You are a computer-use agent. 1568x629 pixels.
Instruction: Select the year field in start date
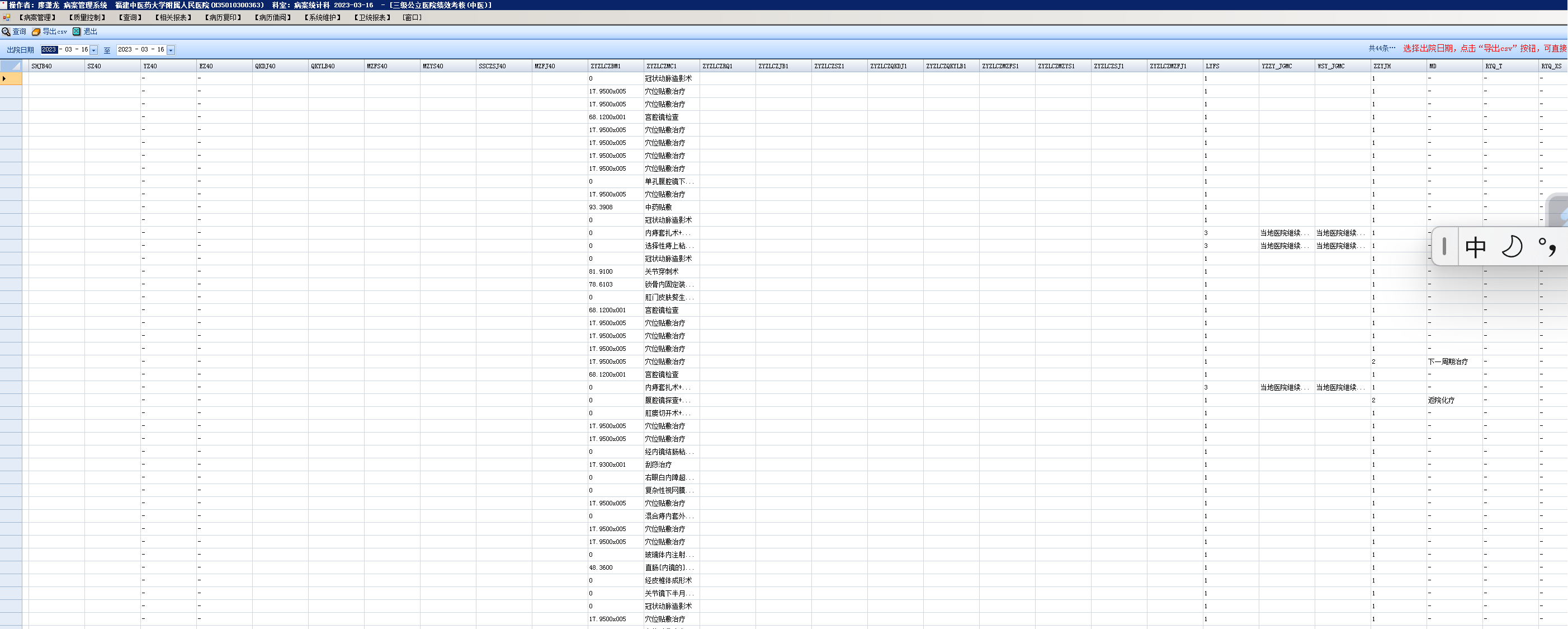pyautogui.click(x=49, y=50)
